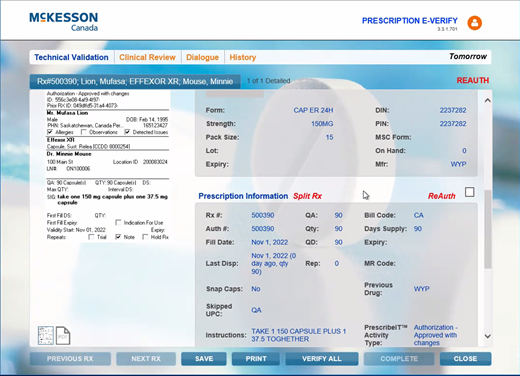Toggle the Note checkbox
This screenshot has height=376, width=520.
pyautogui.click(x=118, y=237)
